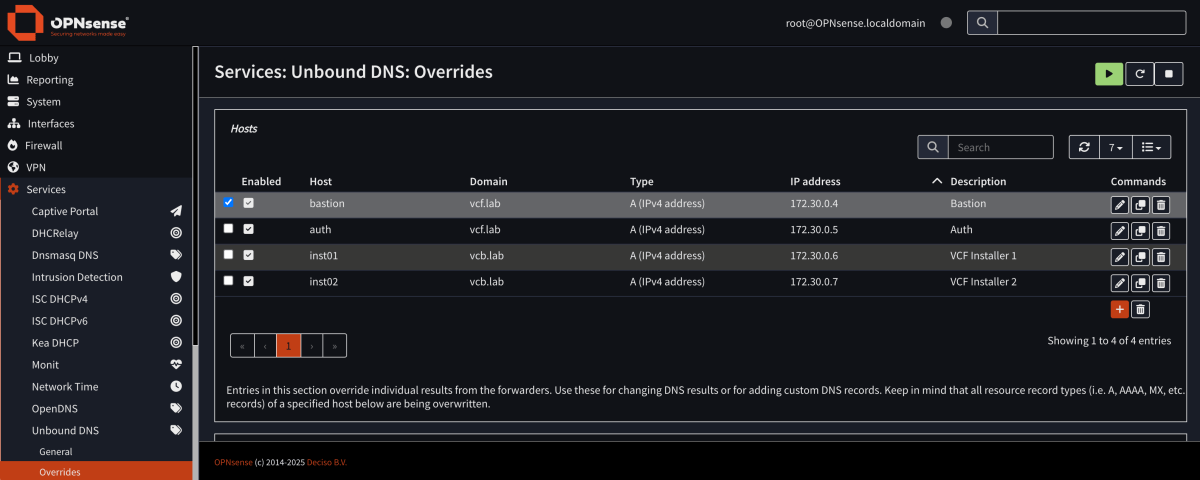This screenshot has width=1200, height=480.
Task: Edit the inst02 host override
Action: pos(1120,283)
